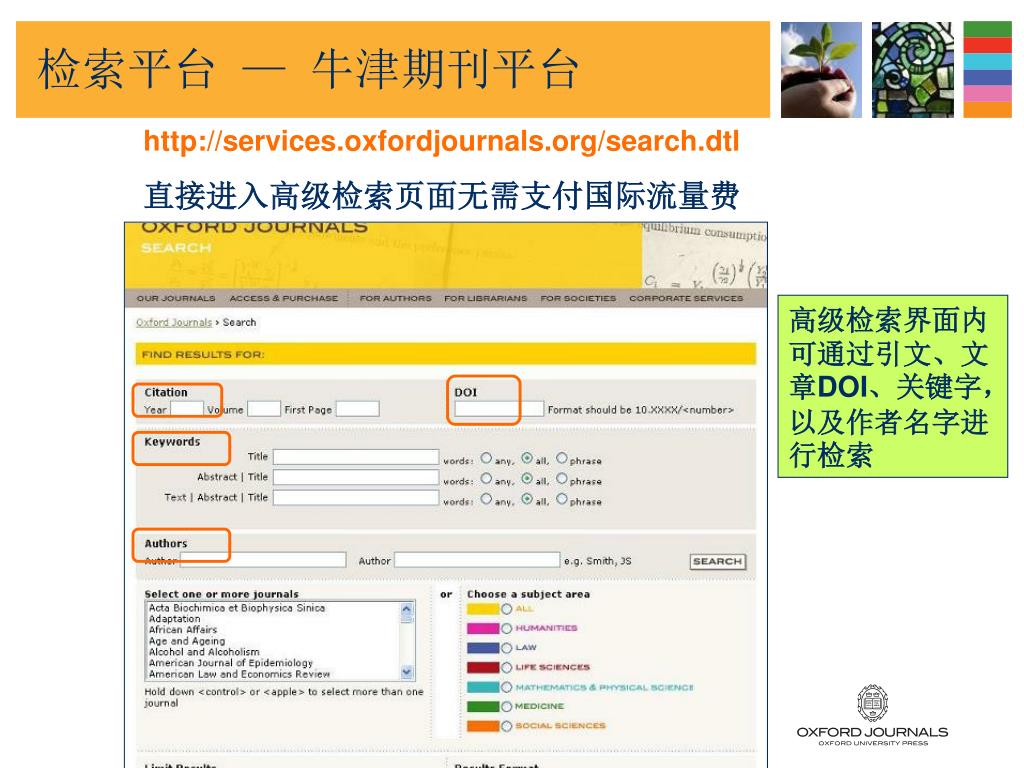Open the For Societies menu
Image resolution: width=1024 pixels, height=768 pixels.
click(578, 298)
